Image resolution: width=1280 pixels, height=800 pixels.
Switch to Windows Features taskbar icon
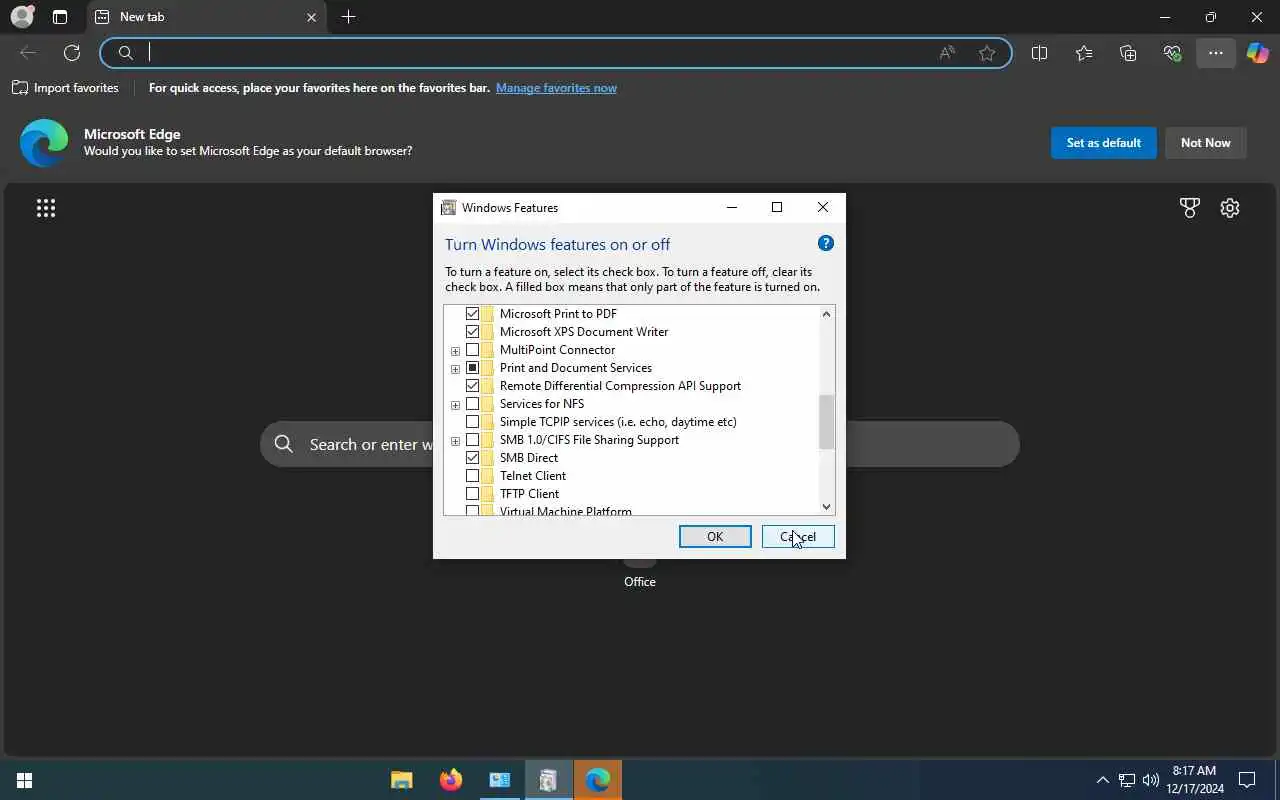coord(548,780)
